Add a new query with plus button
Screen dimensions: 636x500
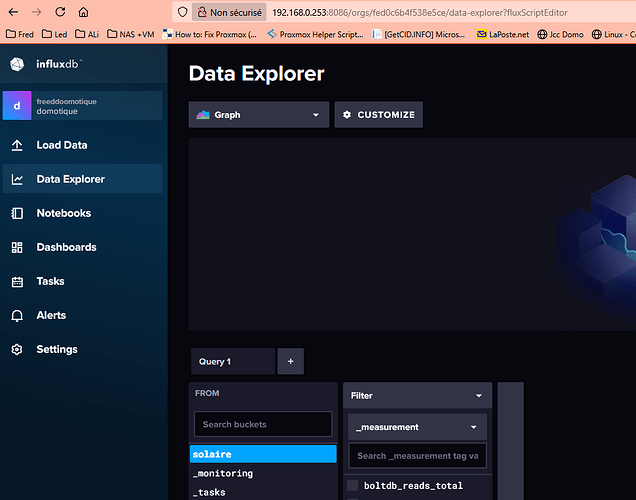290,361
